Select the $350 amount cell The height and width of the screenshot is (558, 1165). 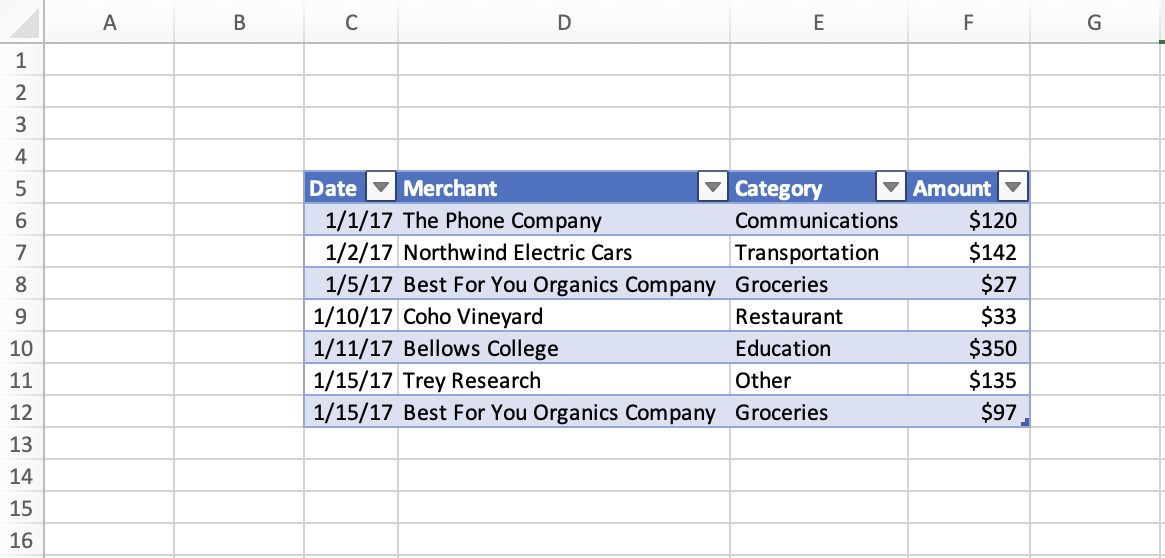968,348
